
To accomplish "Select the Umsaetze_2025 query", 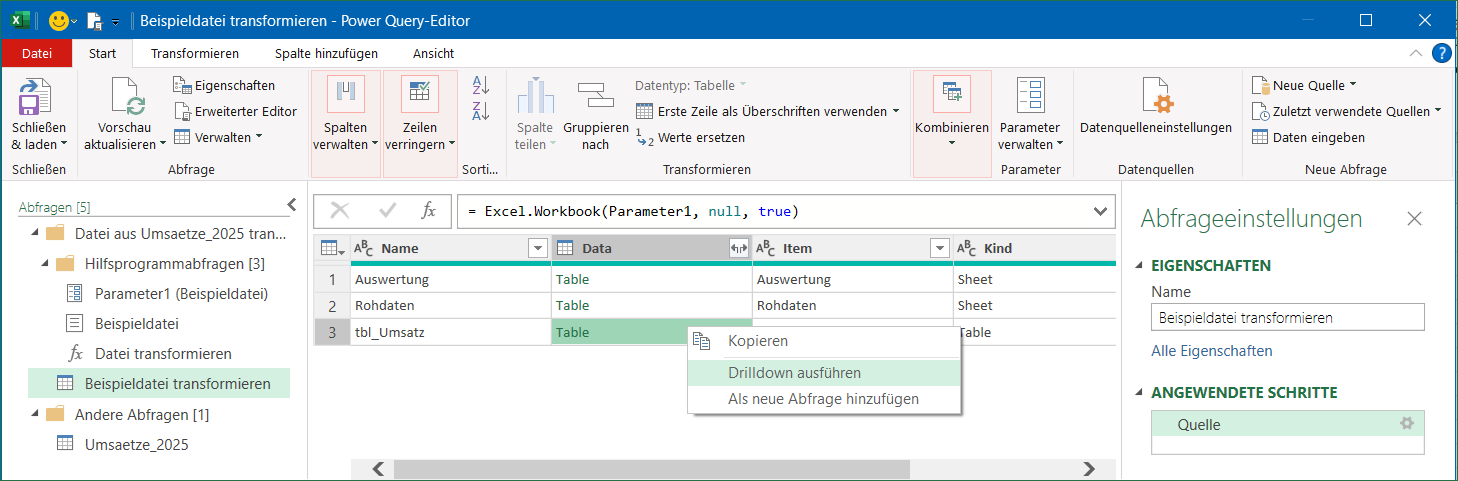I will pyautogui.click(x=136, y=444).
